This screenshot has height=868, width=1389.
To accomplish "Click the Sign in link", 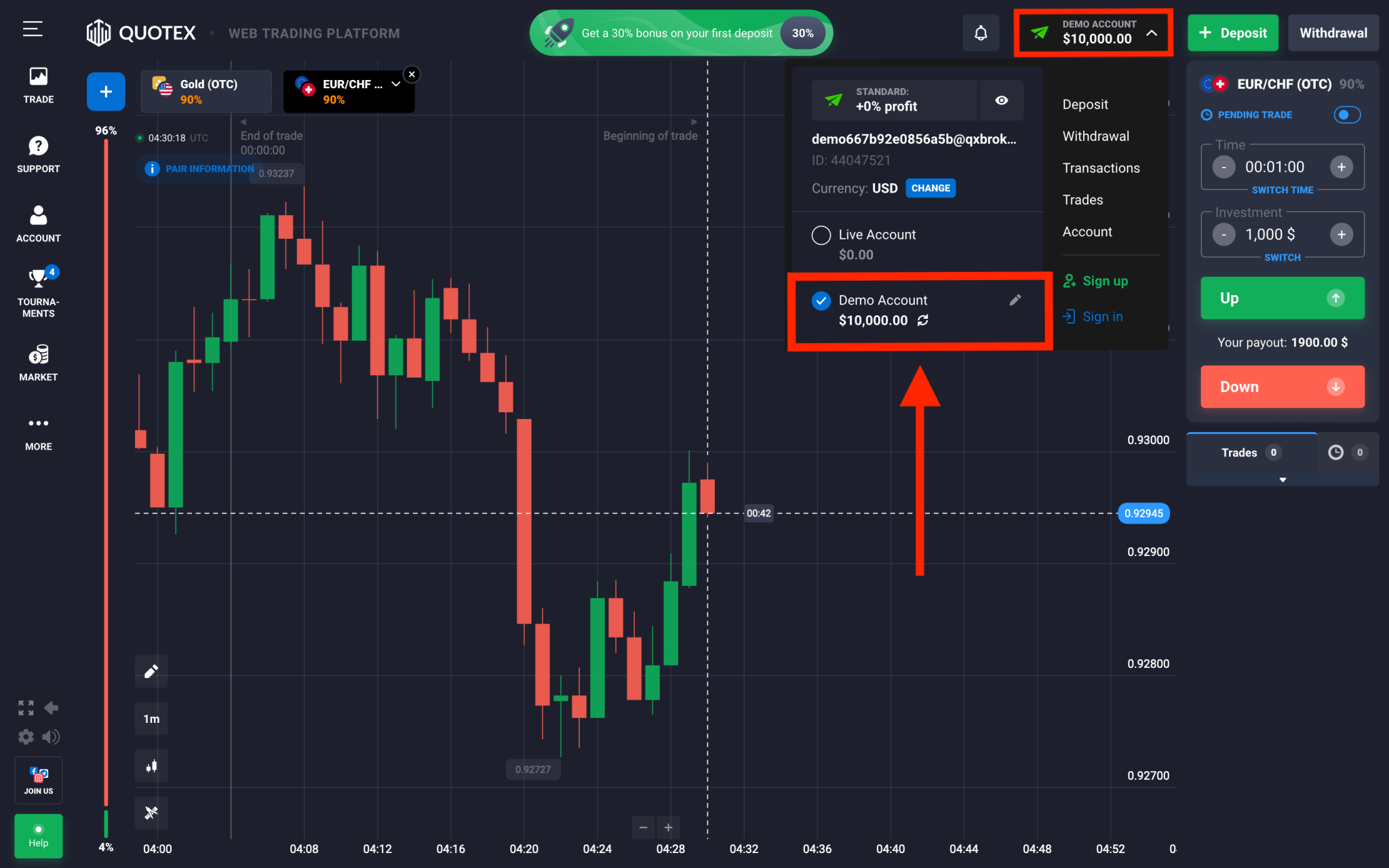I will [x=1093, y=317].
